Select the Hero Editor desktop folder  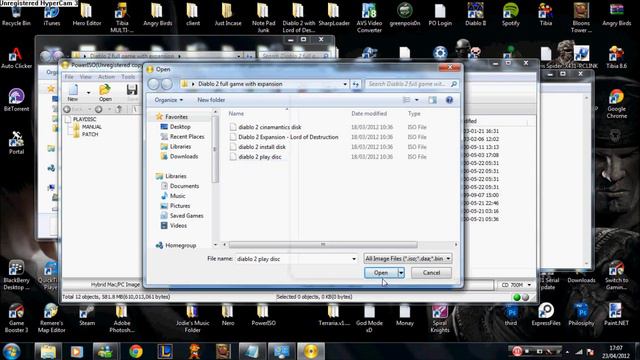tap(87, 15)
